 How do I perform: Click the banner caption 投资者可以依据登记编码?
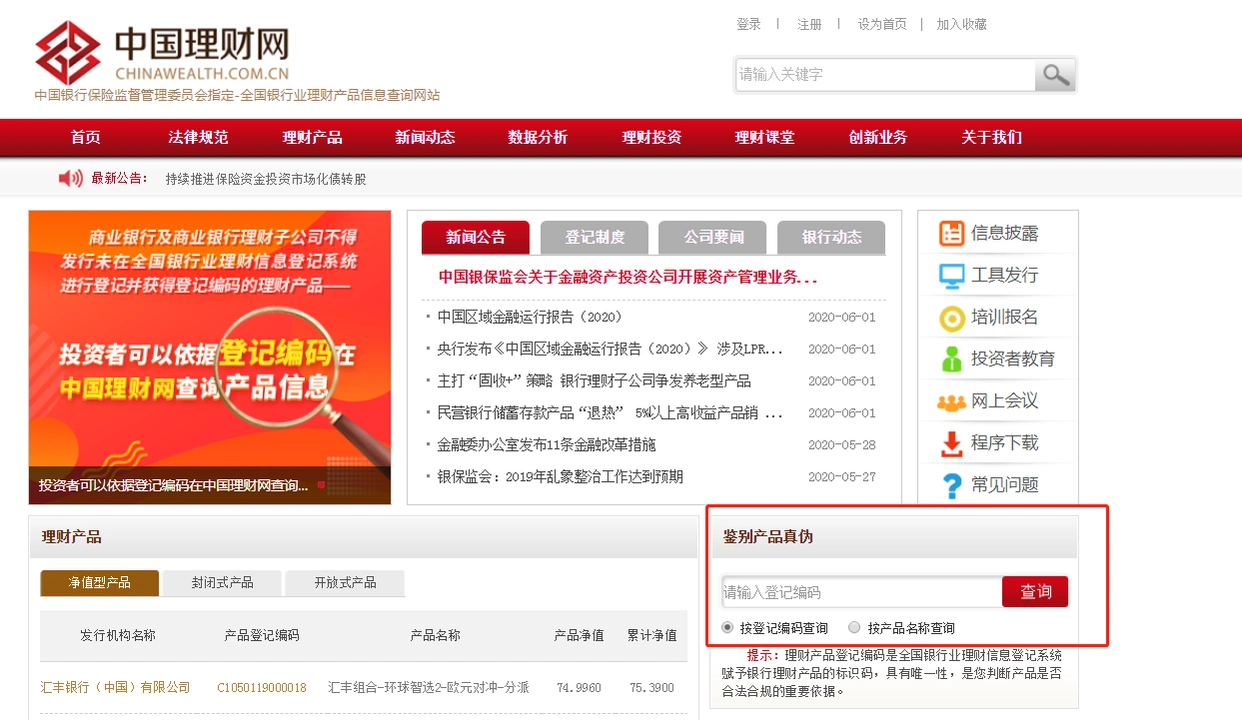pos(174,486)
